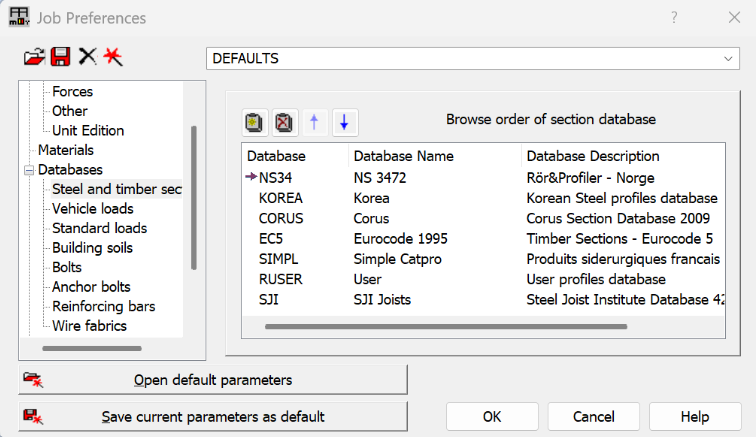The height and width of the screenshot is (437, 756).
Task: Click Corus Section Database 2009 description
Action: click(x=618, y=218)
